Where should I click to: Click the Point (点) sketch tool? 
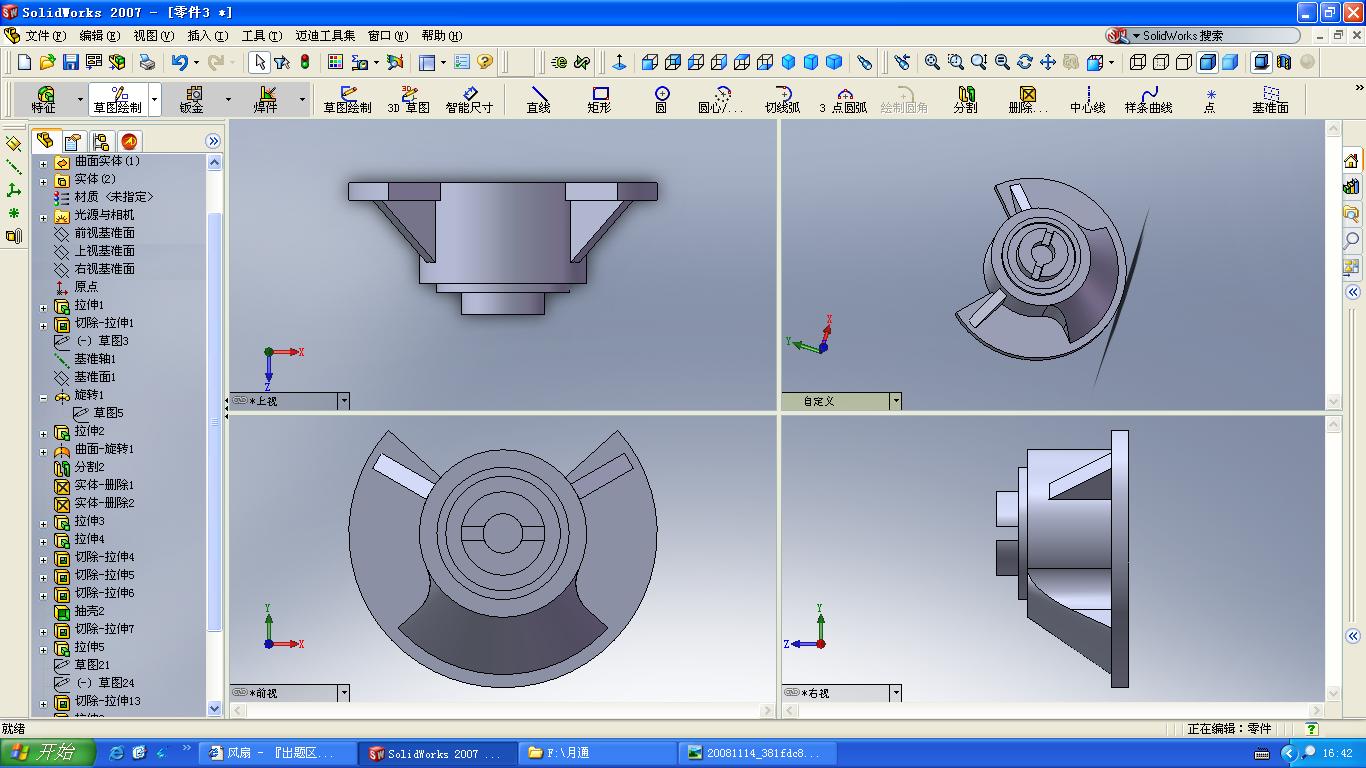point(1209,99)
